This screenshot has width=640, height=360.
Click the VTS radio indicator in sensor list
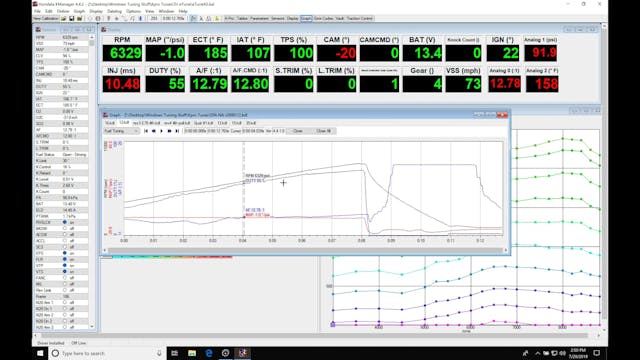point(64,271)
